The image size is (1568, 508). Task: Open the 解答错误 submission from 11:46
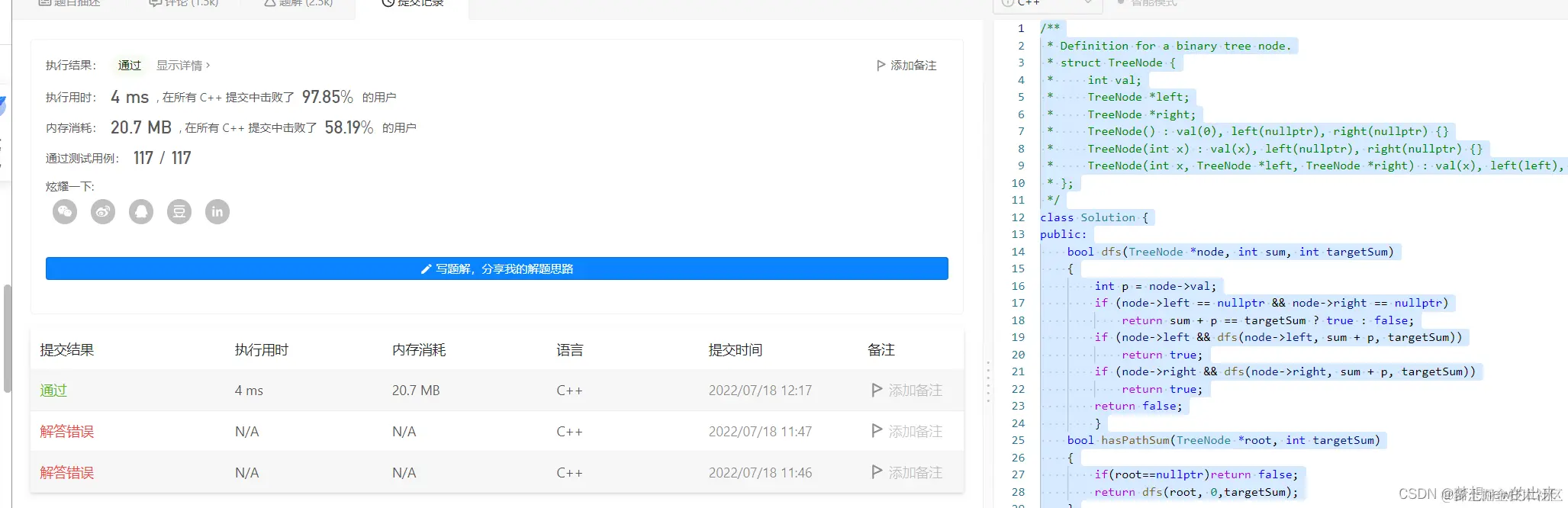[x=67, y=473]
